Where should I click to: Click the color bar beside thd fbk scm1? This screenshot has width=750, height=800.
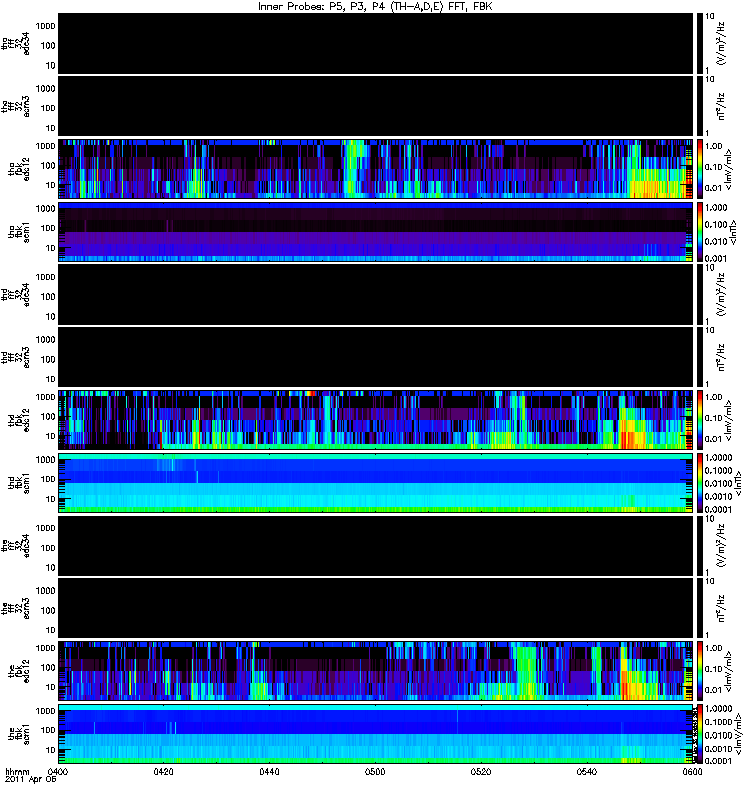tap(699, 483)
